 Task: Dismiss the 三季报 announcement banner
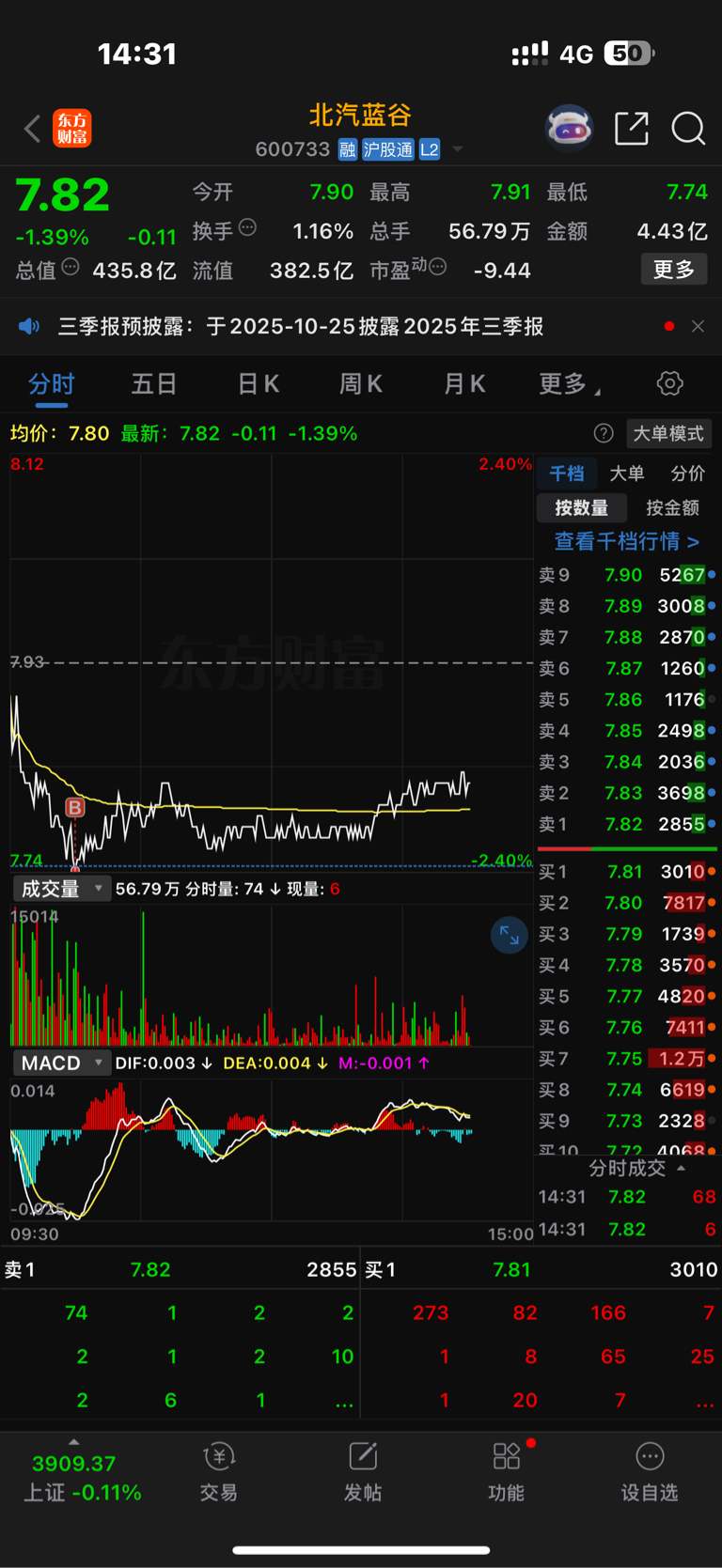pos(698,326)
